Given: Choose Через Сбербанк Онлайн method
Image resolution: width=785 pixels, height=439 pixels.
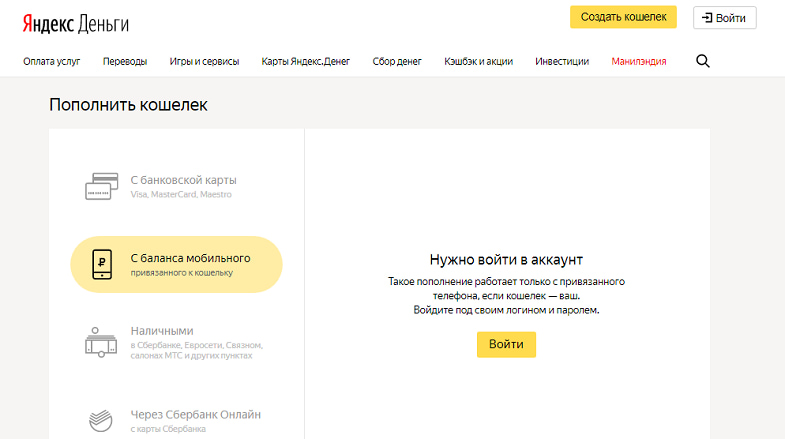Looking at the screenshot, I should [177, 420].
